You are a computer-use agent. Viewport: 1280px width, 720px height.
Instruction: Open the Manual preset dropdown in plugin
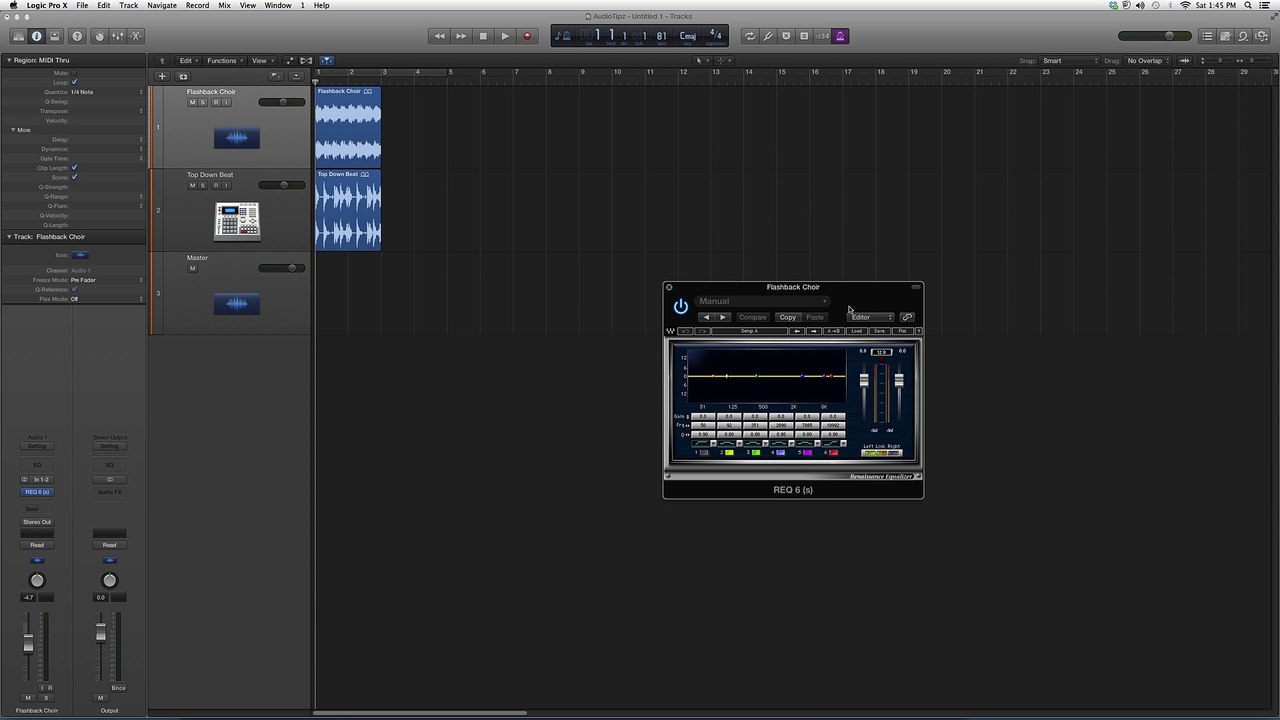(x=763, y=301)
